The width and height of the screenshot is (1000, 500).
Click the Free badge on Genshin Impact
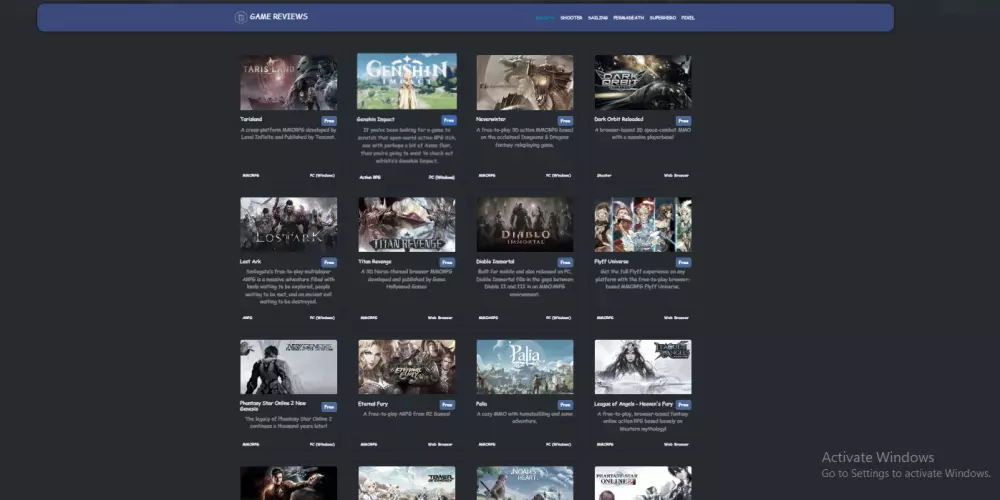[449, 120]
